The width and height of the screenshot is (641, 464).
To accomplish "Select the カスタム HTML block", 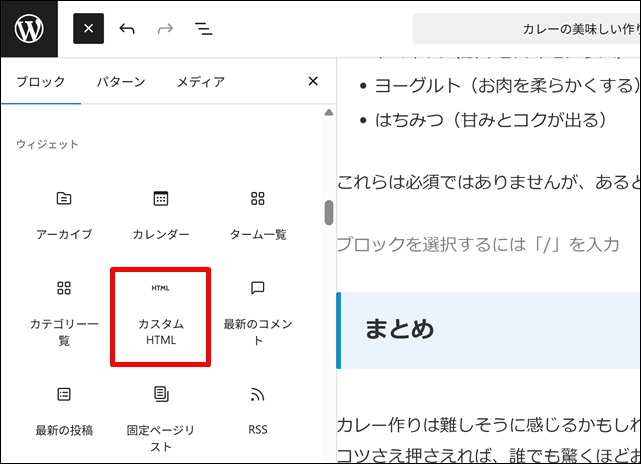I will (x=161, y=315).
